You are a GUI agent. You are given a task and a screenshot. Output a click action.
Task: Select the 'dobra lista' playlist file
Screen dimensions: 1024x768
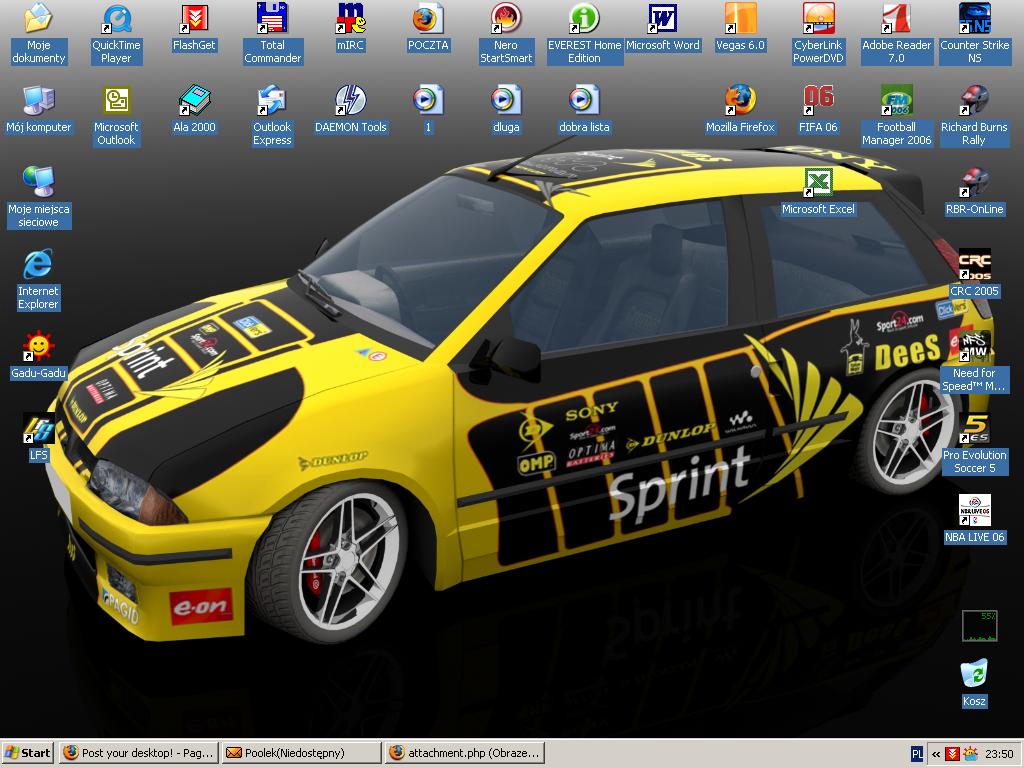tap(584, 101)
